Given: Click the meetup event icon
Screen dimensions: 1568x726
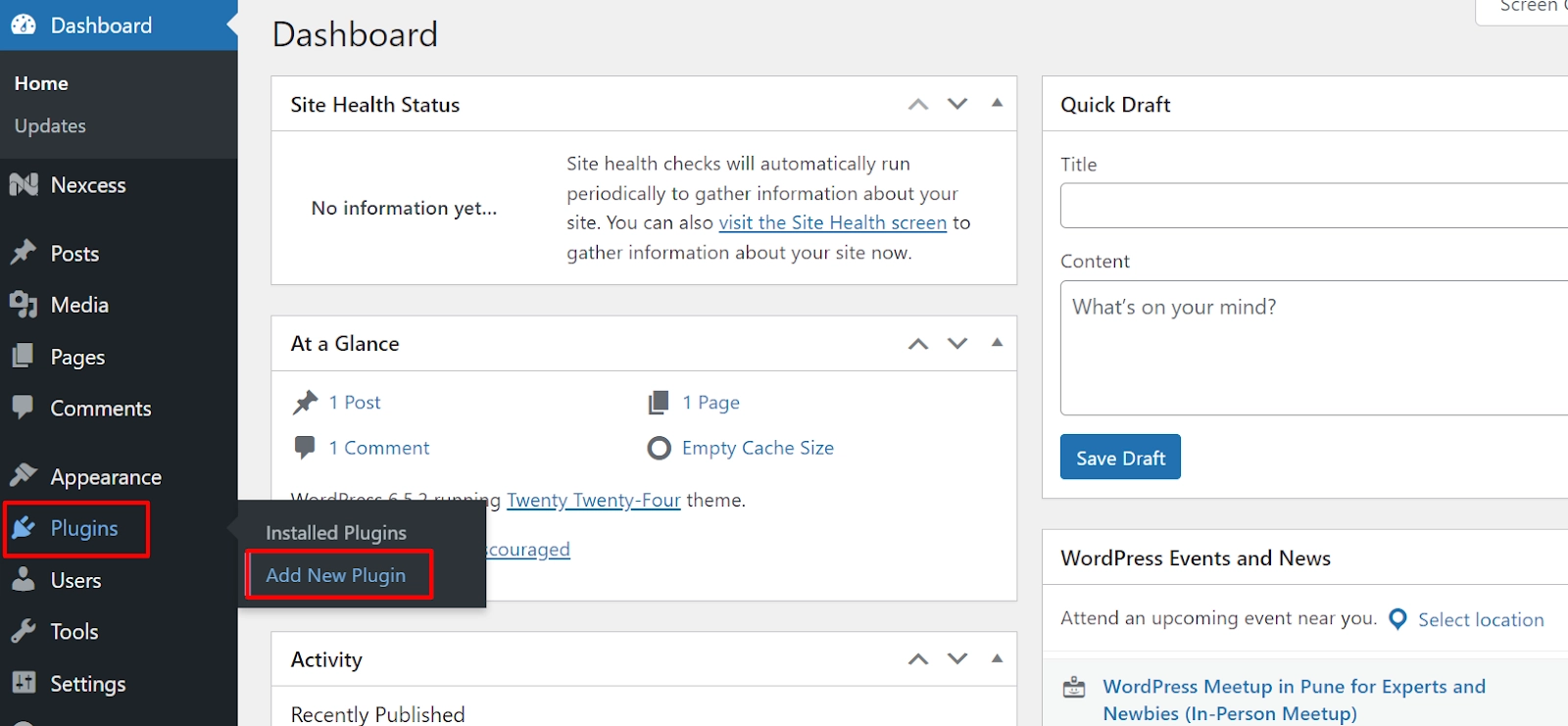Looking at the screenshot, I should pyautogui.click(x=1074, y=687).
